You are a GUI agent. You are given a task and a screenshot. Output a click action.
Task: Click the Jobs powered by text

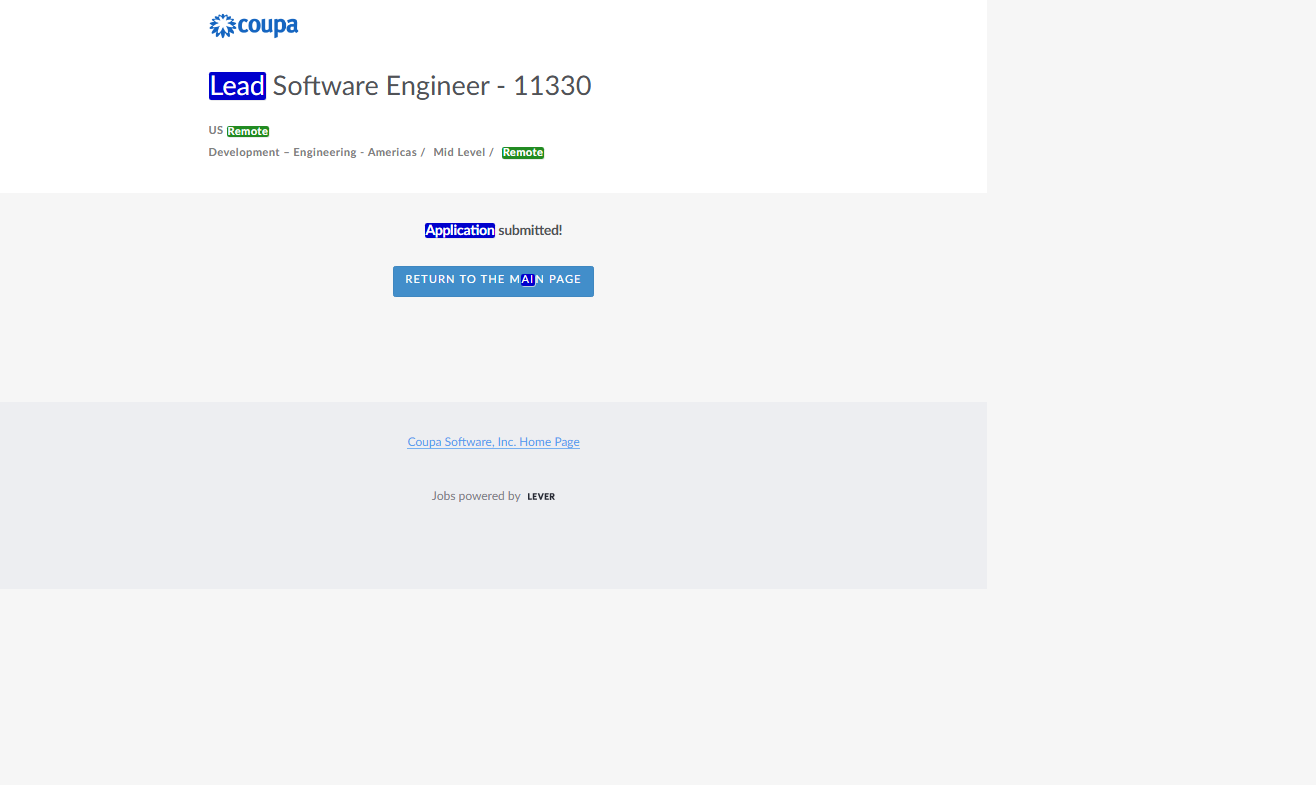[x=476, y=496]
